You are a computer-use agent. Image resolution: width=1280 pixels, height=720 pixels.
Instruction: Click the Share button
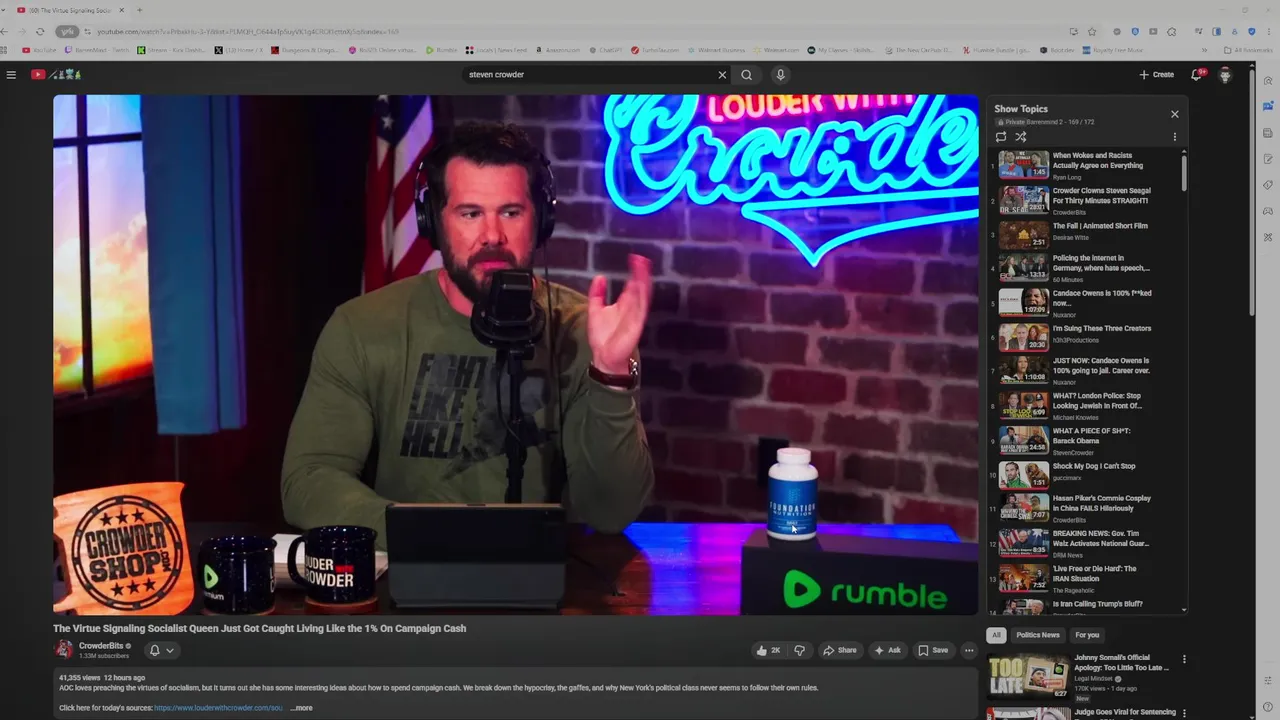[840, 650]
